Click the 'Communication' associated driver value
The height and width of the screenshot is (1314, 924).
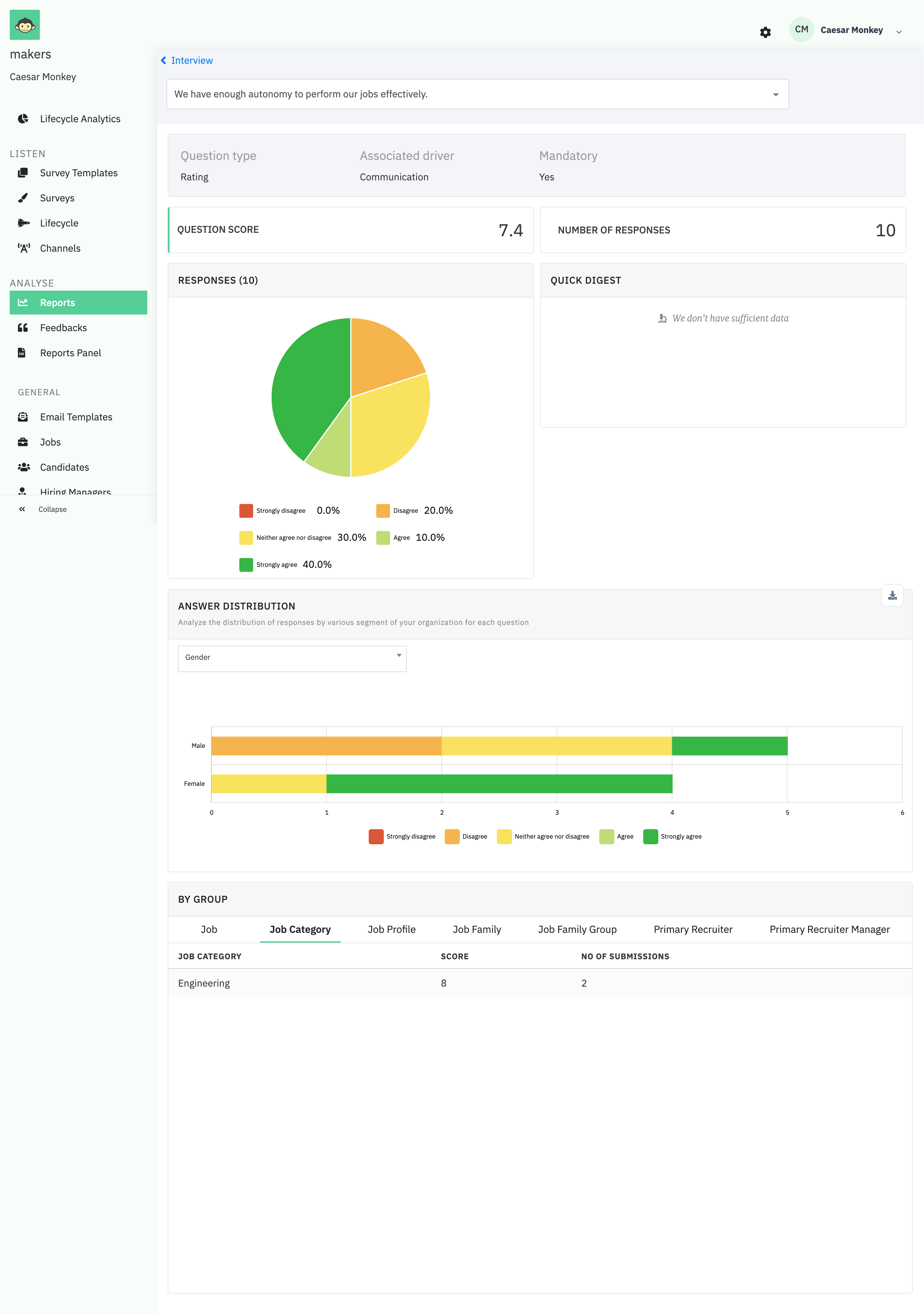[394, 177]
